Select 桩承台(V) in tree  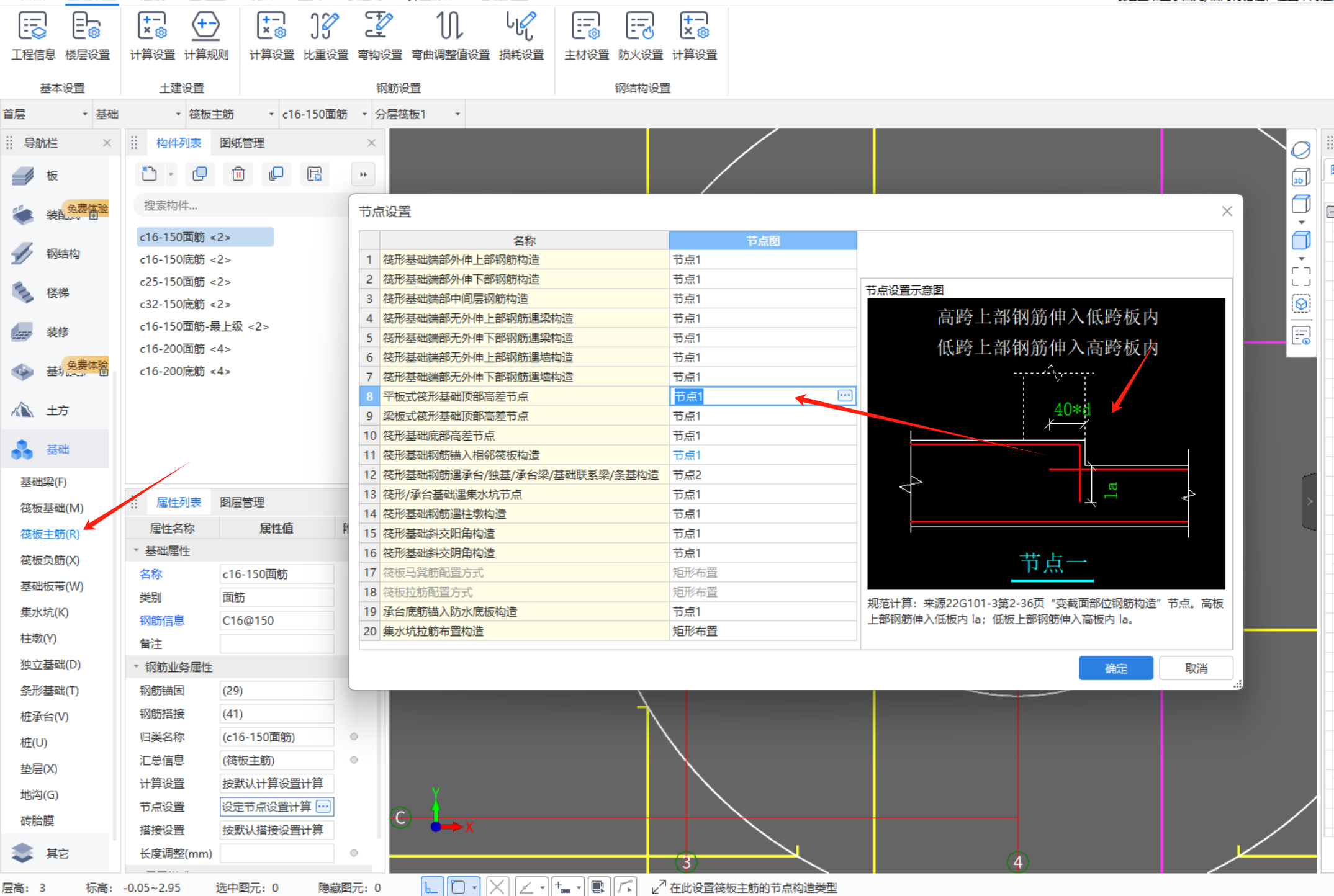point(45,716)
